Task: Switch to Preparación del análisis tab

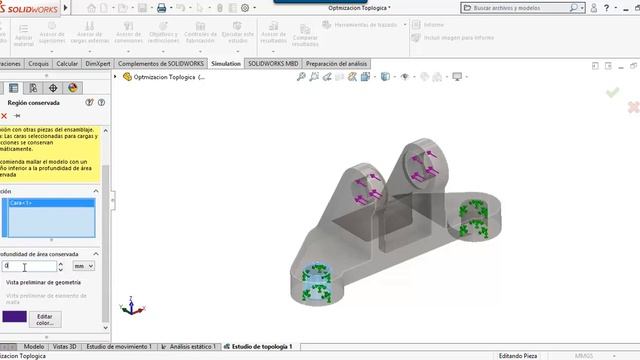Action: (336, 64)
